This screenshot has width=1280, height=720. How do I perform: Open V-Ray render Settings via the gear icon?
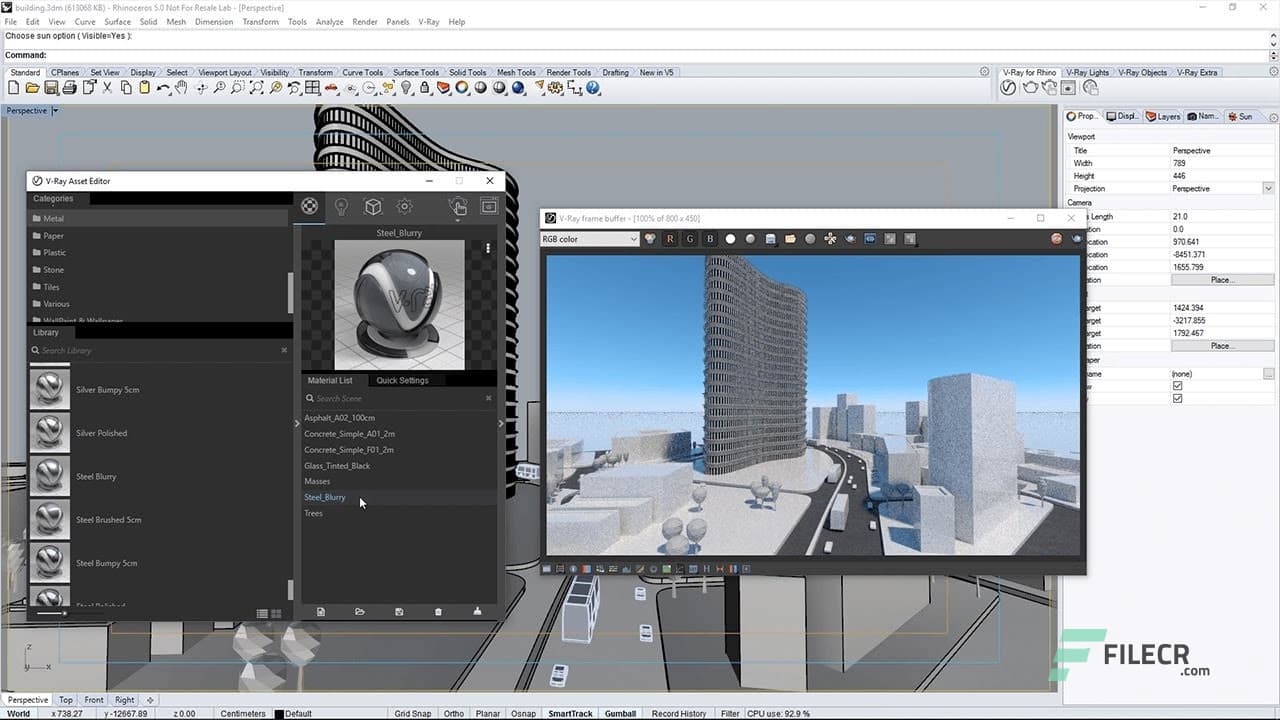coord(405,206)
